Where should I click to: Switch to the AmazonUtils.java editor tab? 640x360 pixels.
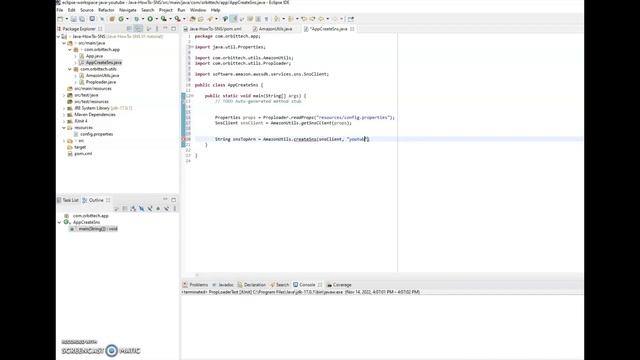272,29
